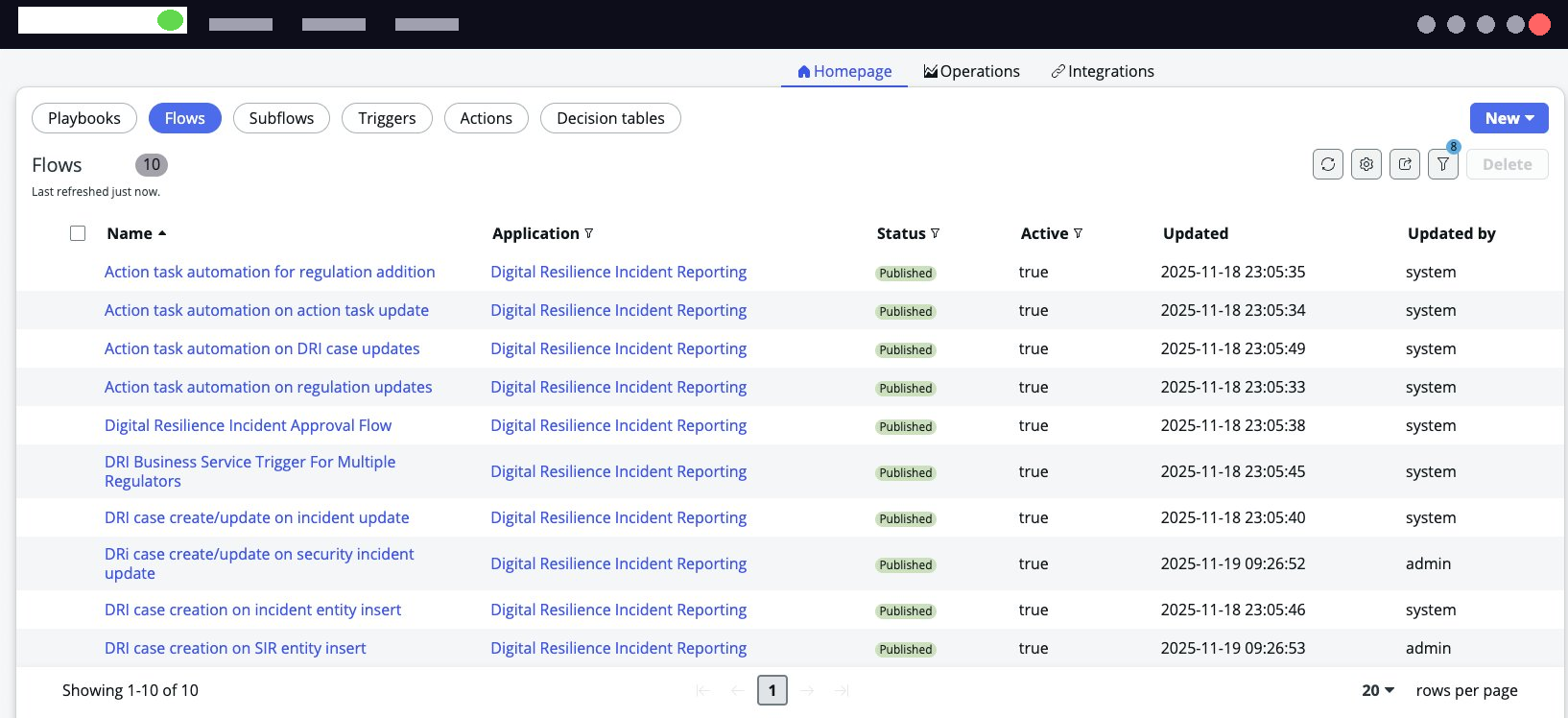Click the Updated by column header
Viewport: 1568px width, 718px height.
coord(1452,233)
